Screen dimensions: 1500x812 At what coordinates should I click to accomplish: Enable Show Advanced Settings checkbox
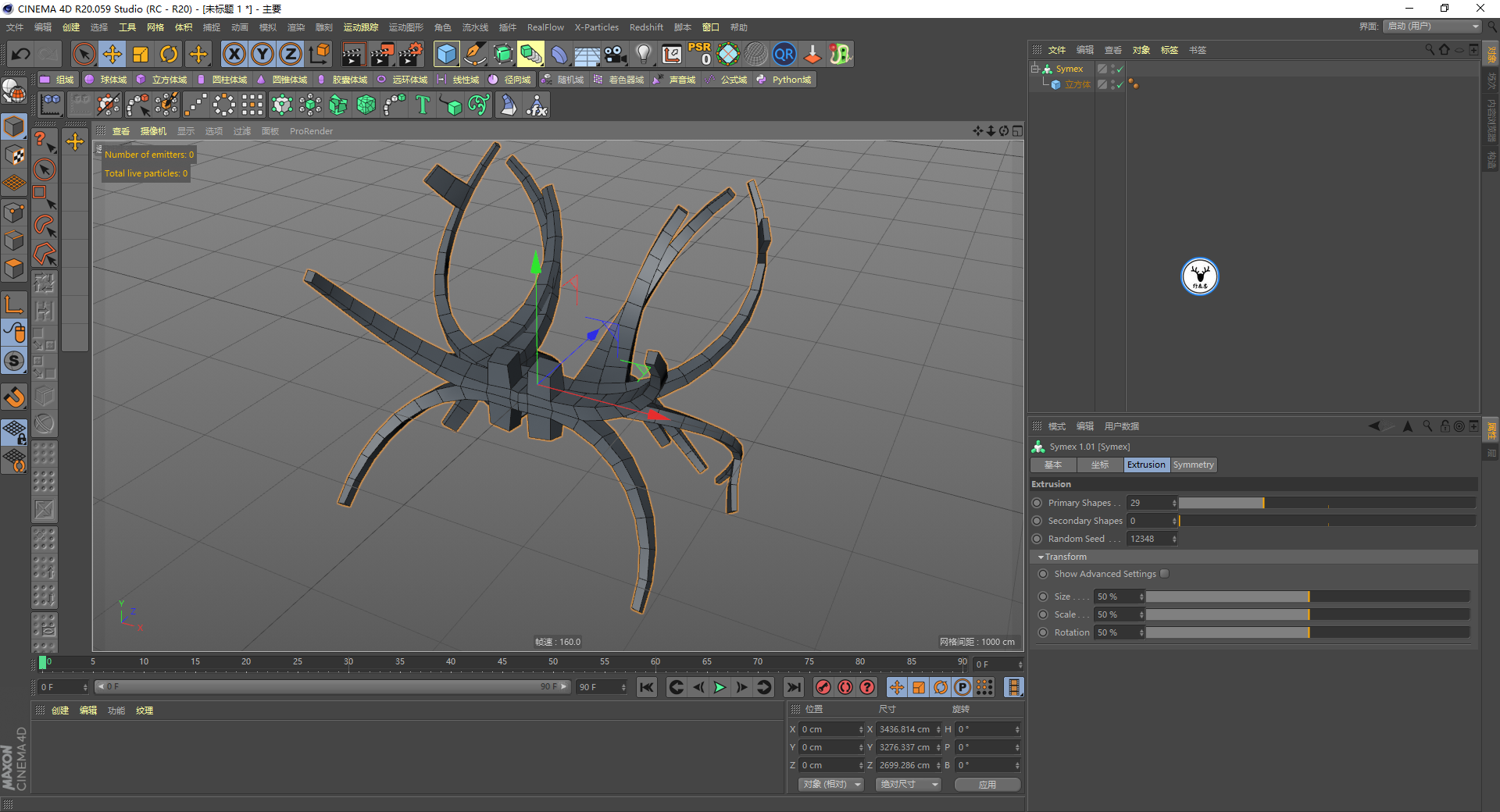1165,574
